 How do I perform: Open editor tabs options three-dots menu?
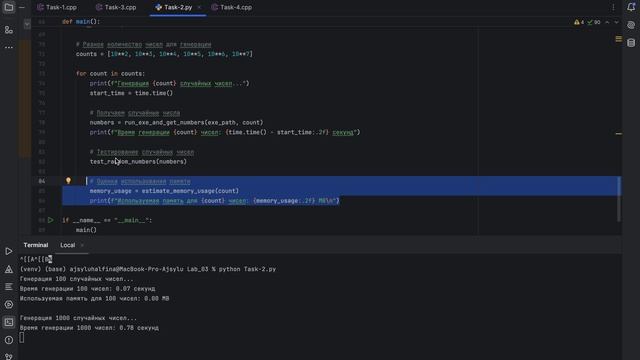[x=613, y=7]
